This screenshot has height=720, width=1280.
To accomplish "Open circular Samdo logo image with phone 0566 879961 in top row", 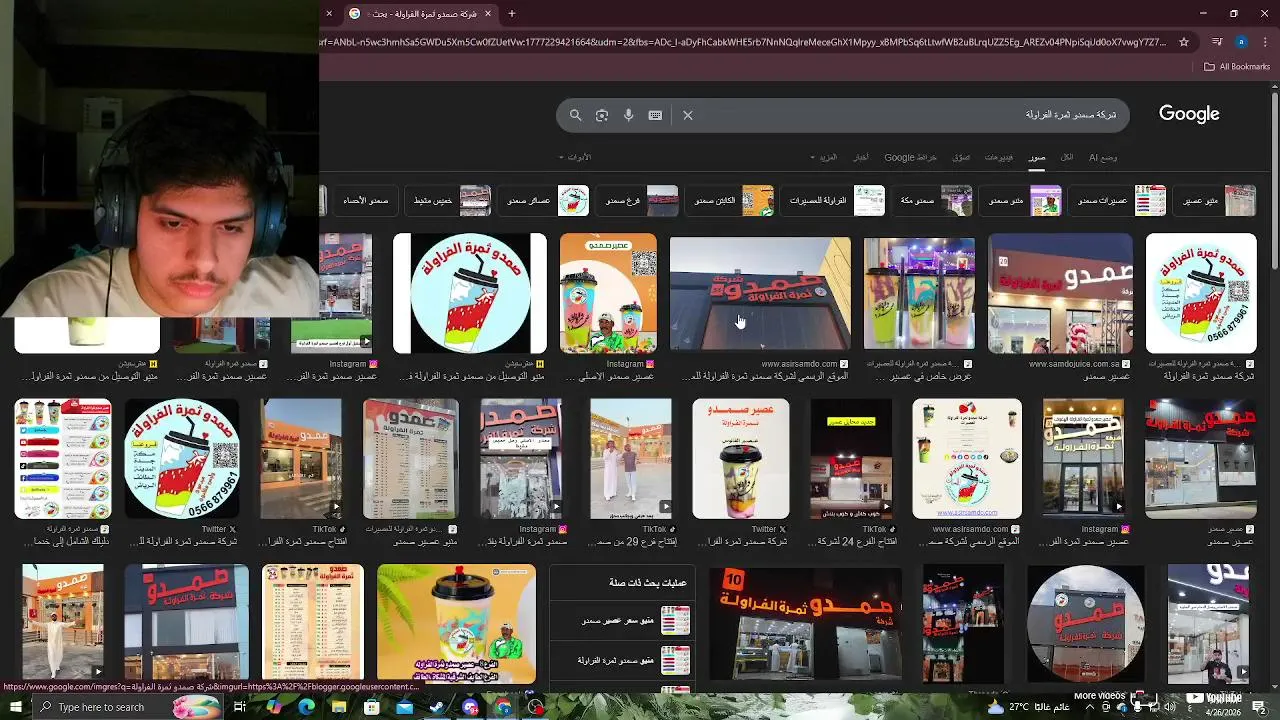I will 1201,293.
